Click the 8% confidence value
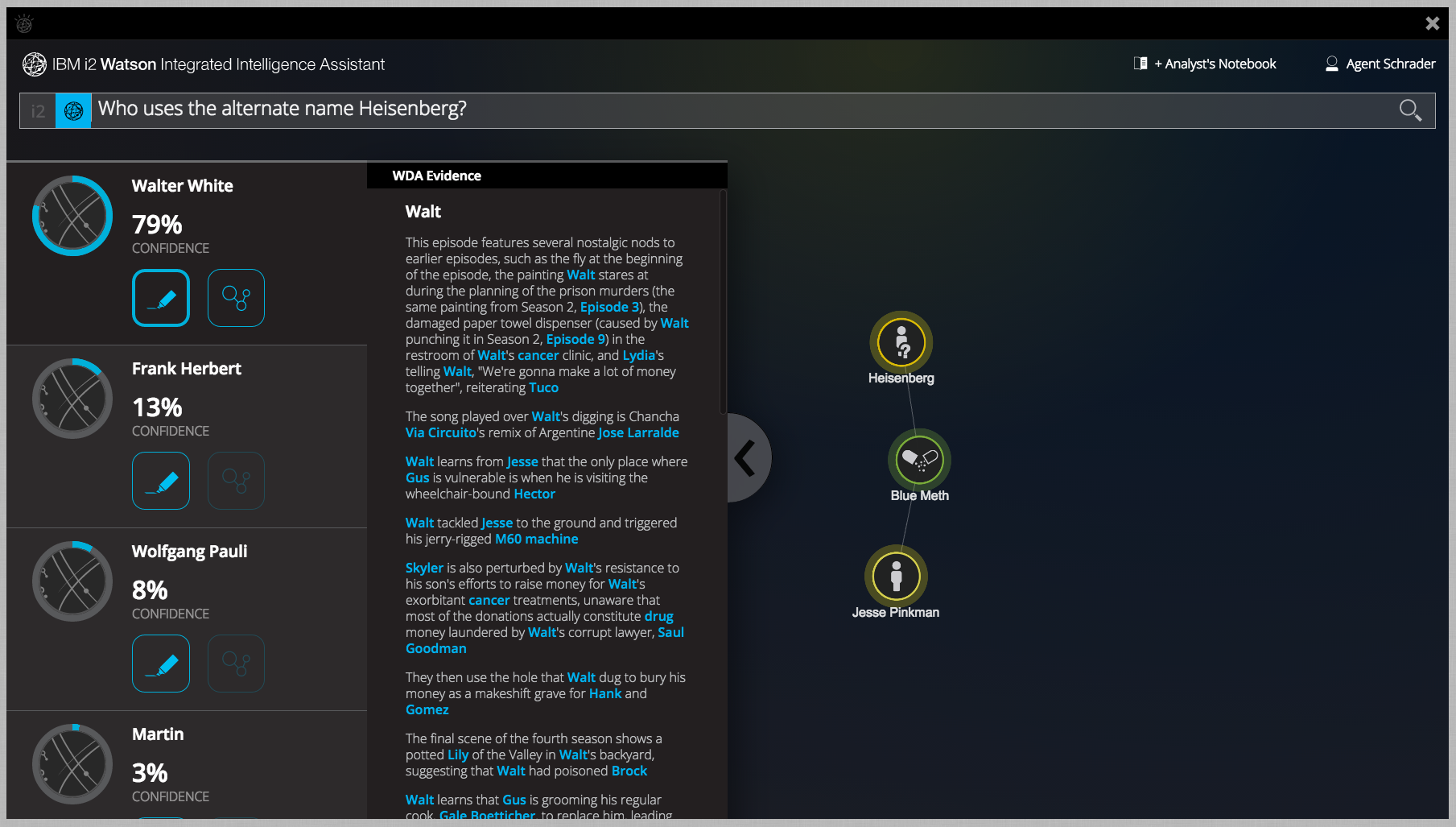This screenshot has height=827, width=1456. click(x=150, y=590)
